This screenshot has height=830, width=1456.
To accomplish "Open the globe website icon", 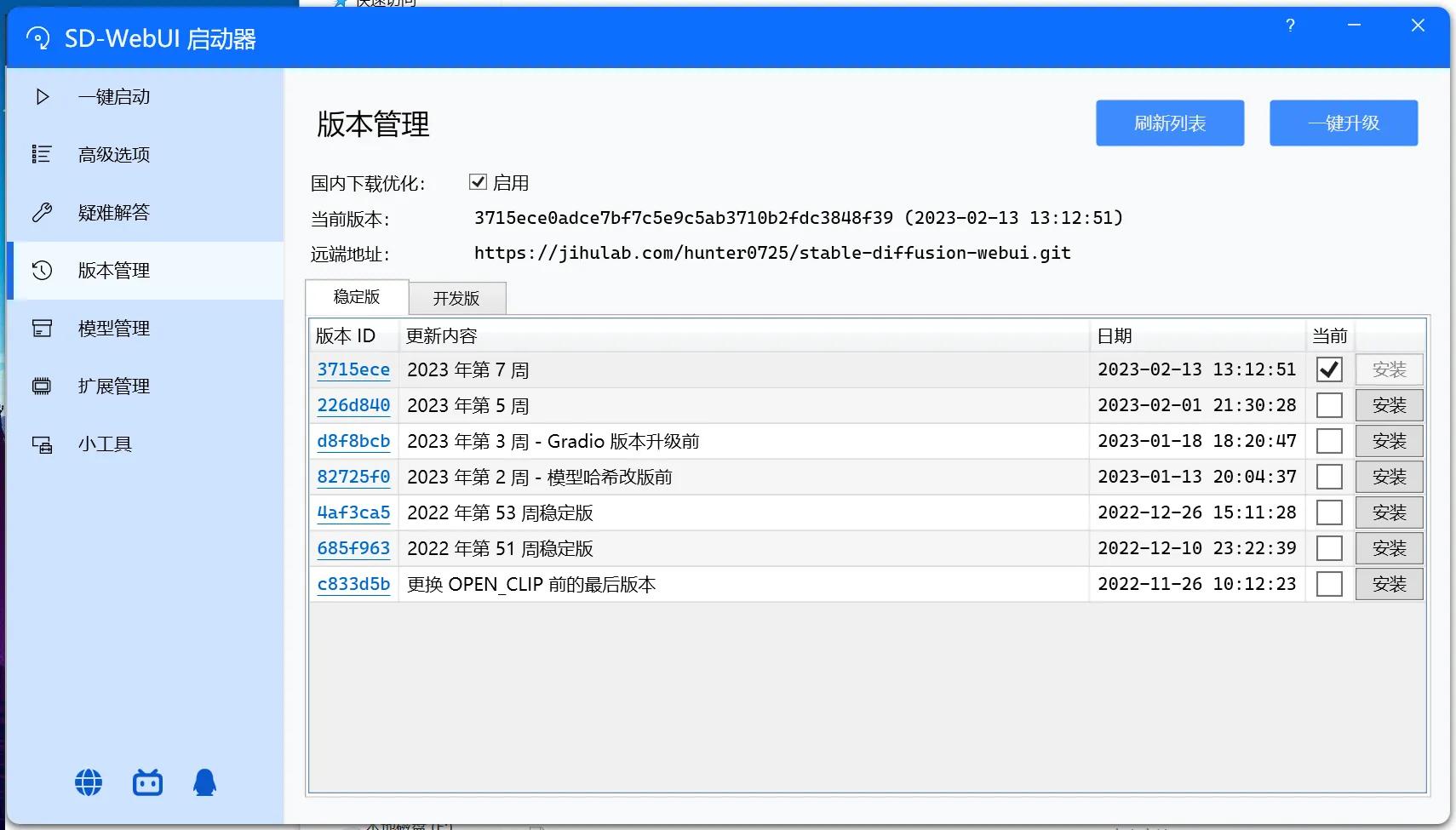I will [89, 782].
